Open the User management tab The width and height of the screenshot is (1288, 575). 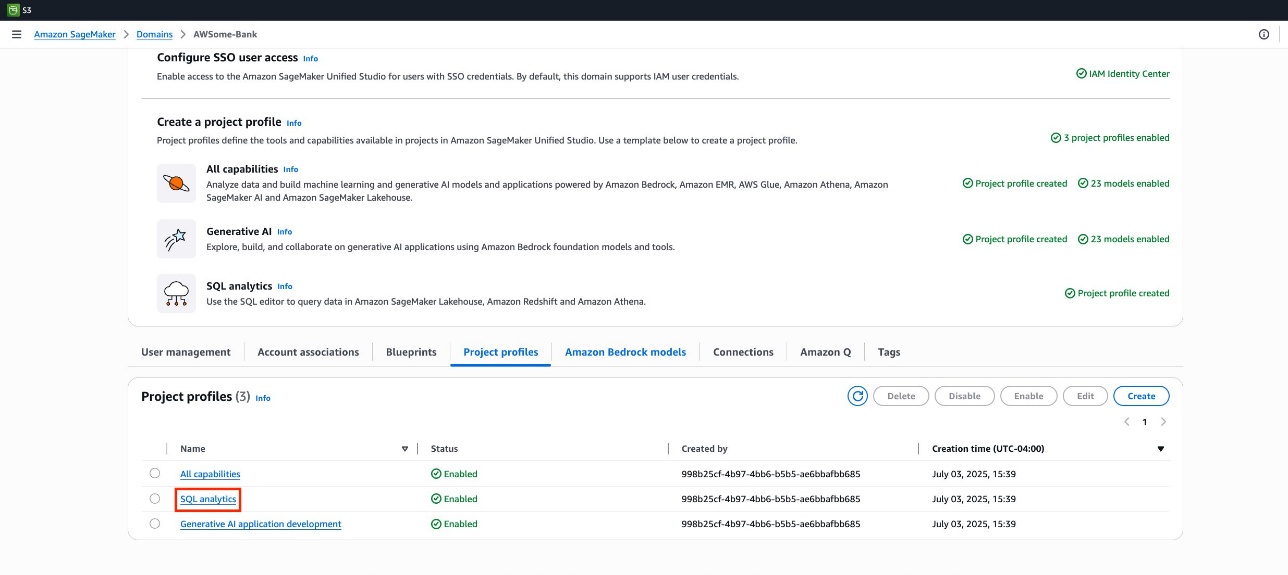coord(186,352)
